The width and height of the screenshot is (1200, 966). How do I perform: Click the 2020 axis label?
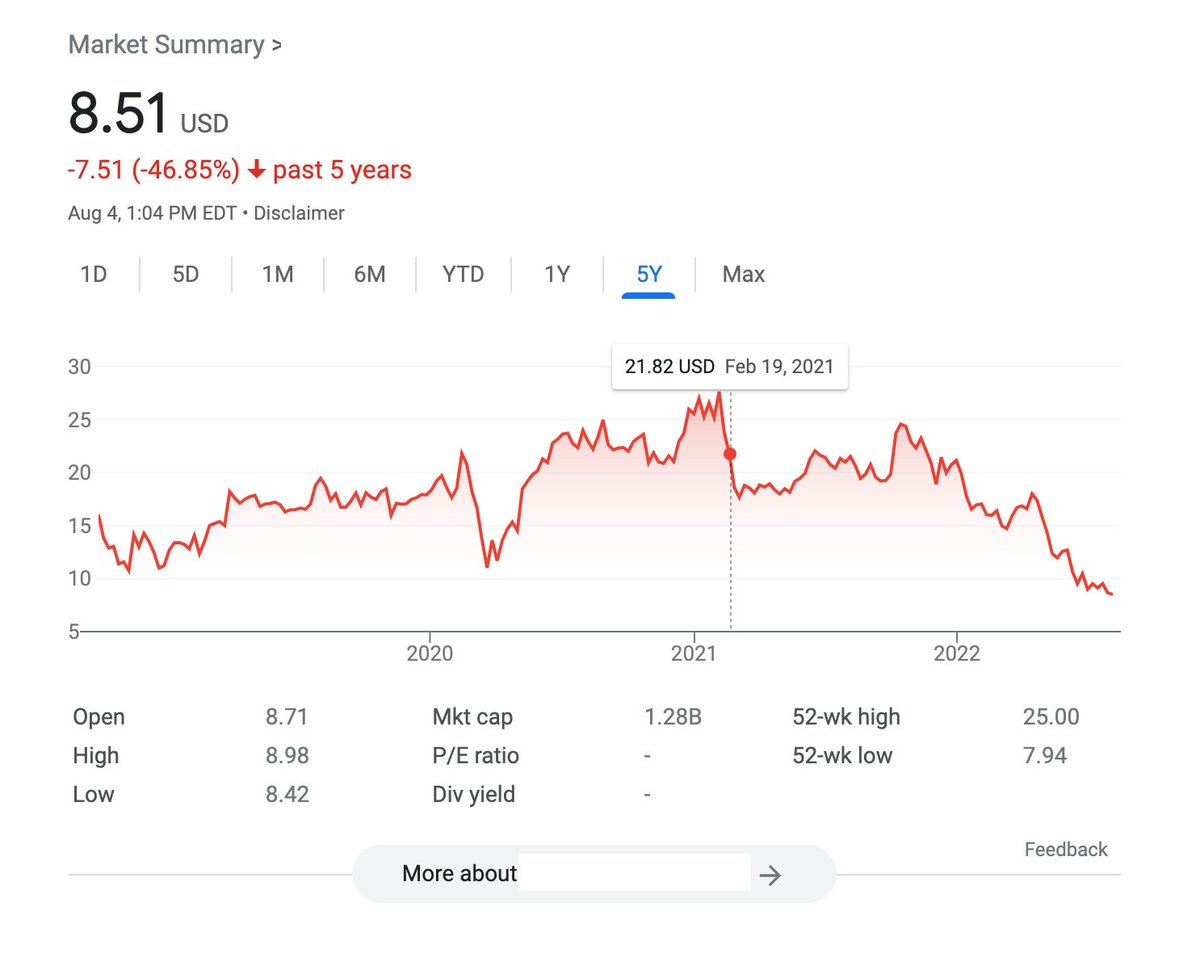pos(430,654)
